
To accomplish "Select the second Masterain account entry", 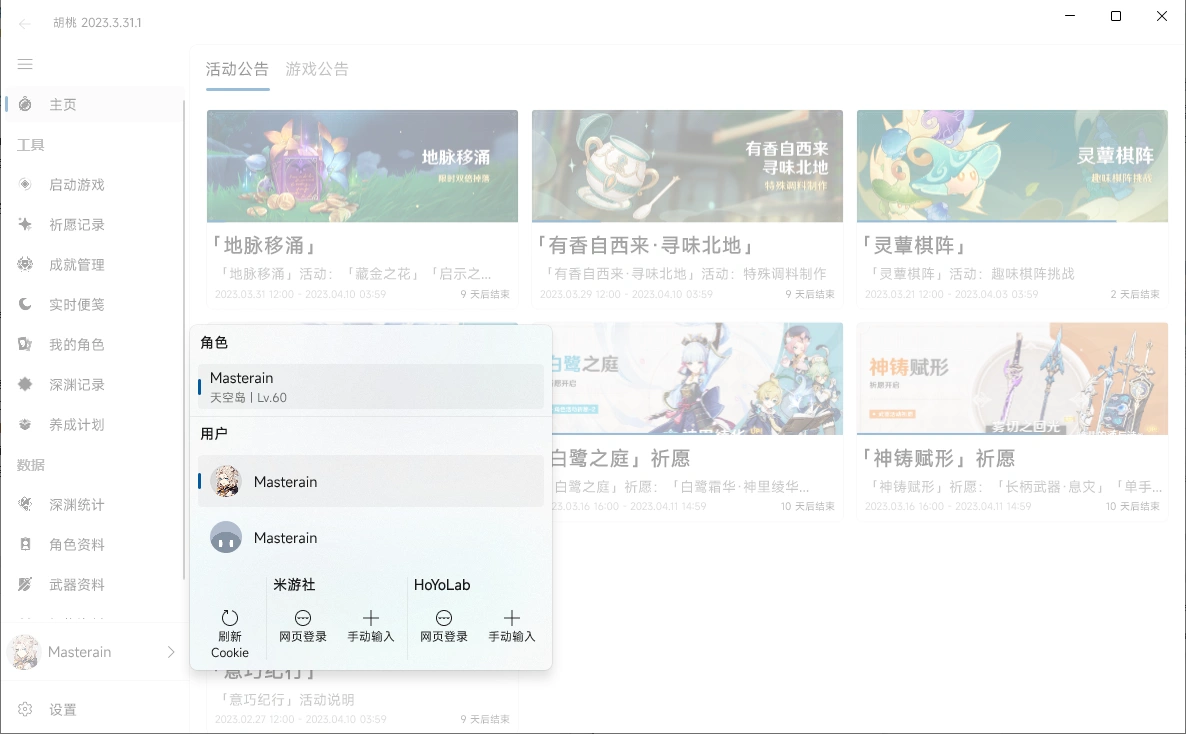I will click(370, 537).
